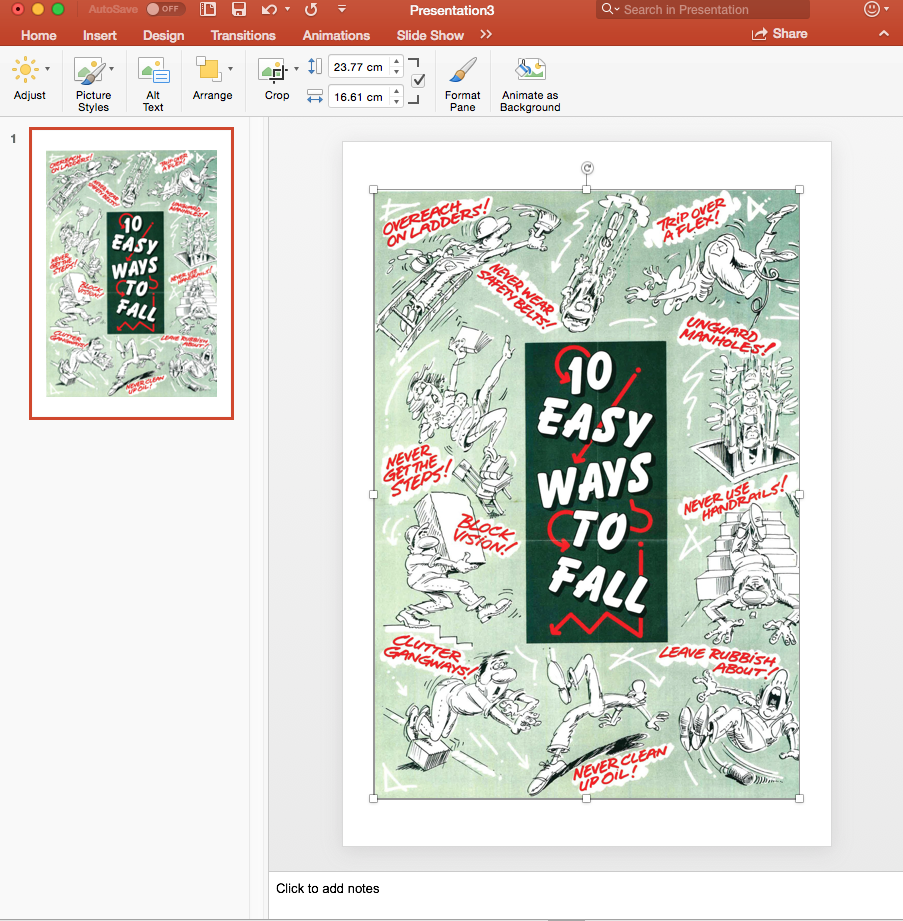Click the Alt Text icon
Screen dimensions: 903x921
tap(154, 70)
